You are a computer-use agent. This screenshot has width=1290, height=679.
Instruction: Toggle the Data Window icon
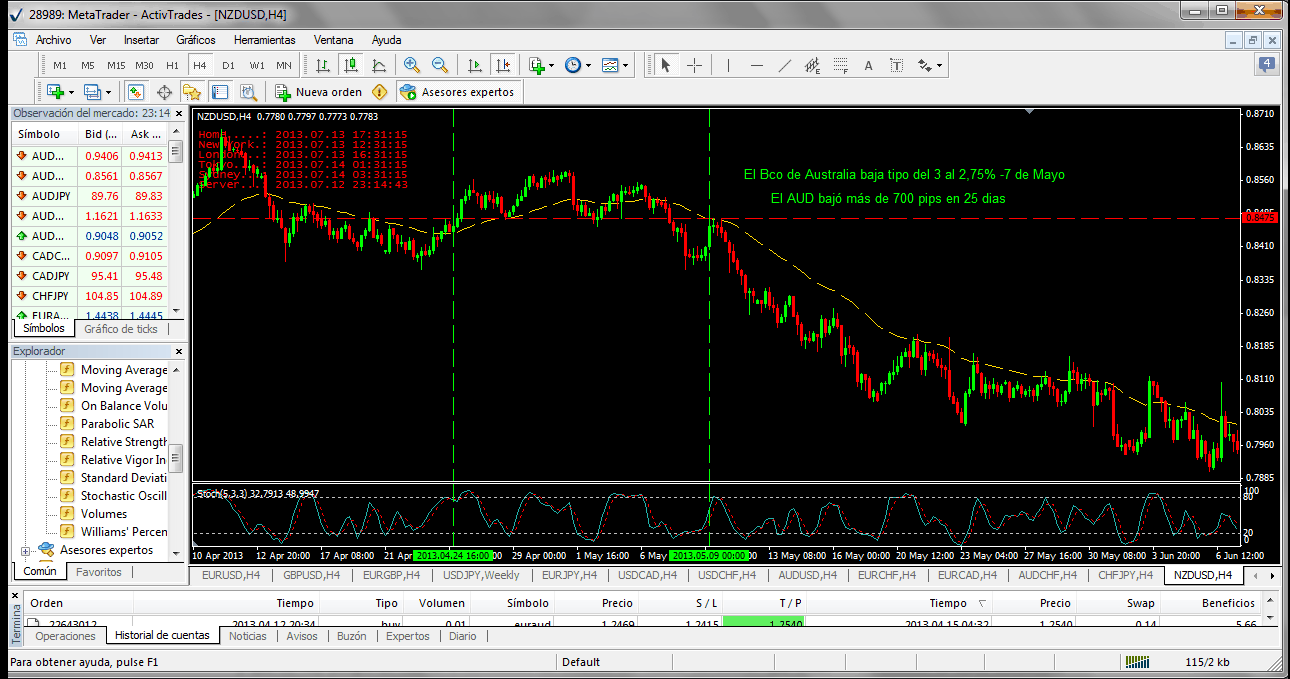pos(164,92)
